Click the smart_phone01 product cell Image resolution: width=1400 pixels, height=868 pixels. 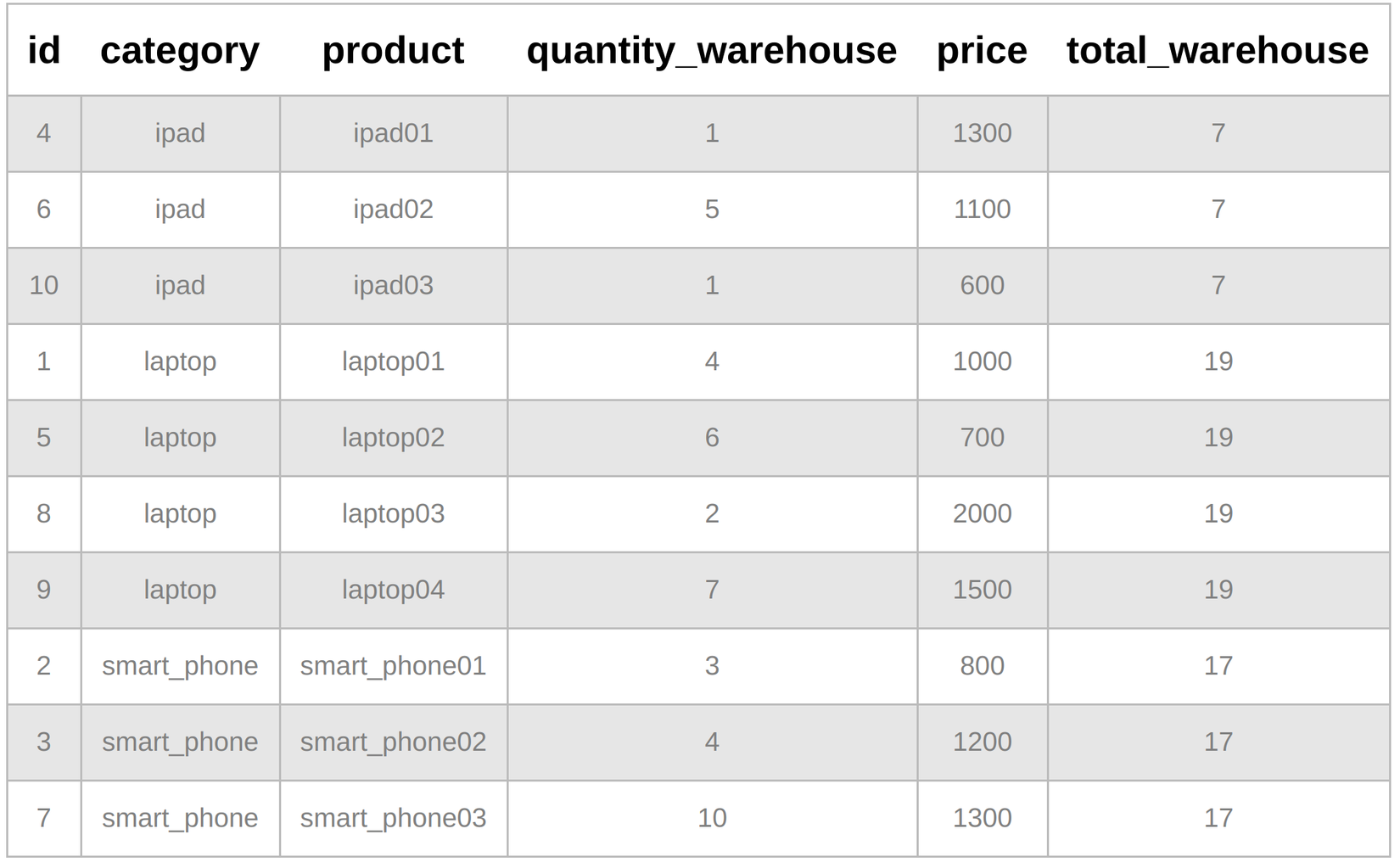393,666
